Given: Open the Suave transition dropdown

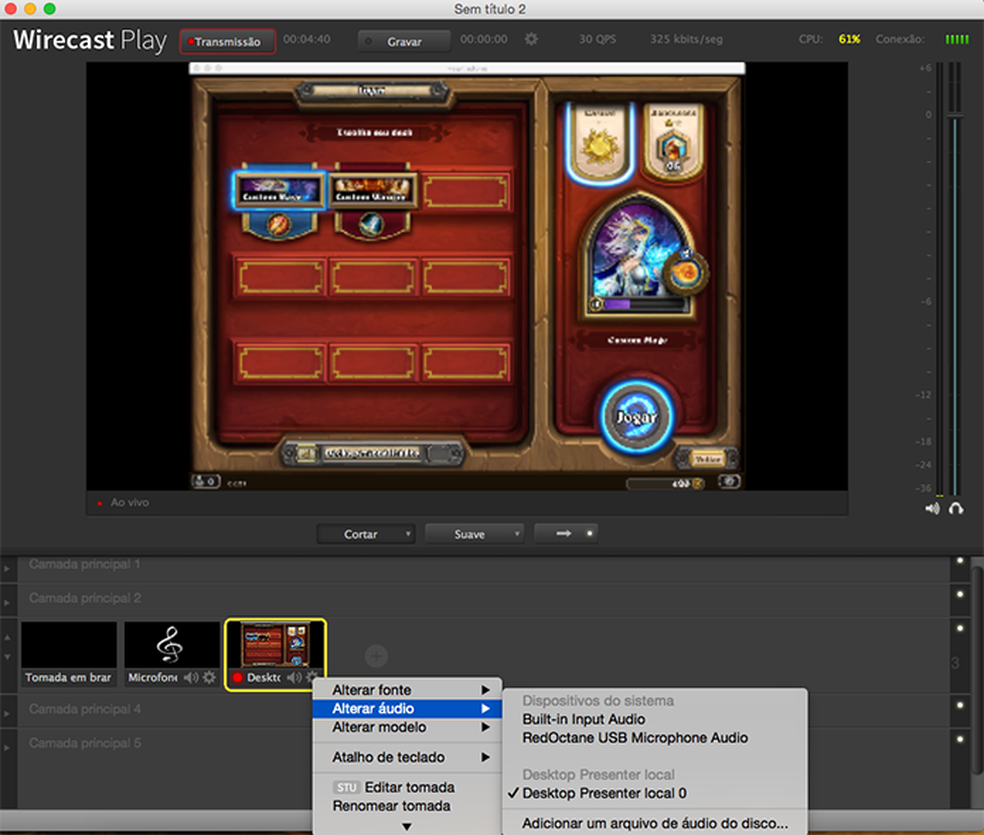Looking at the screenshot, I should coord(474,534).
